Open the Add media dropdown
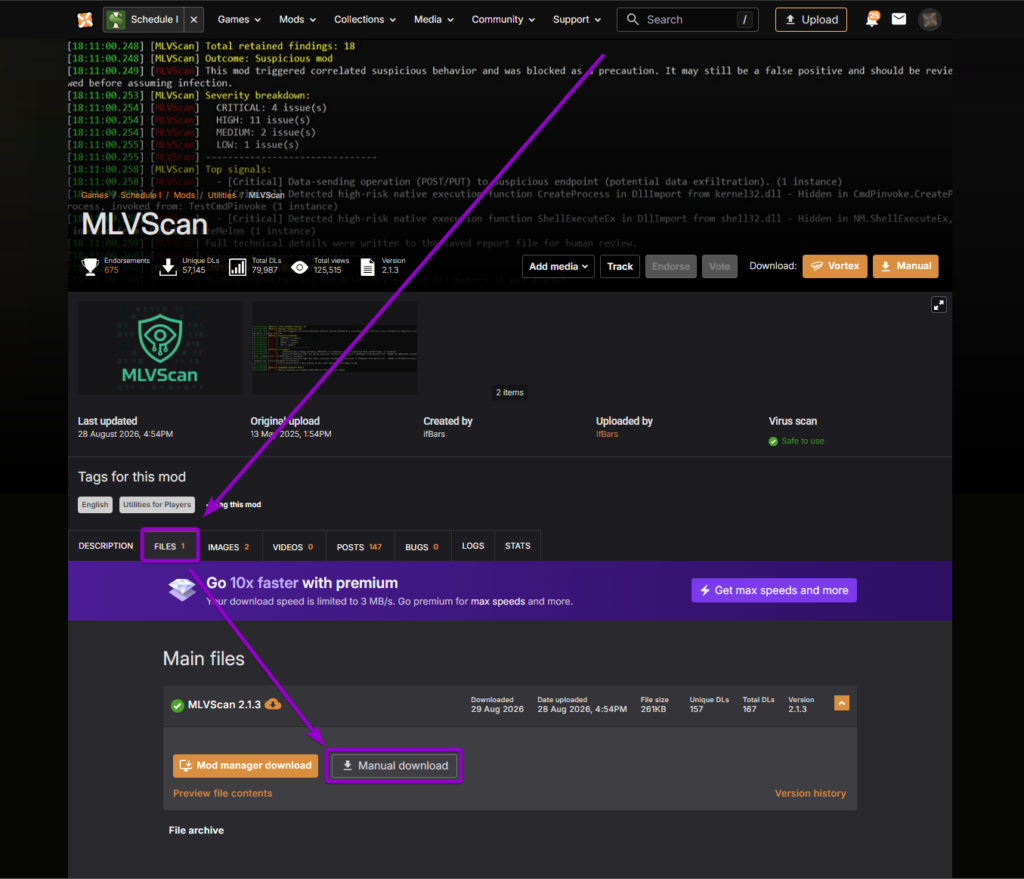The width and height of the screenshot is (1024, 879). click(558, 266)
